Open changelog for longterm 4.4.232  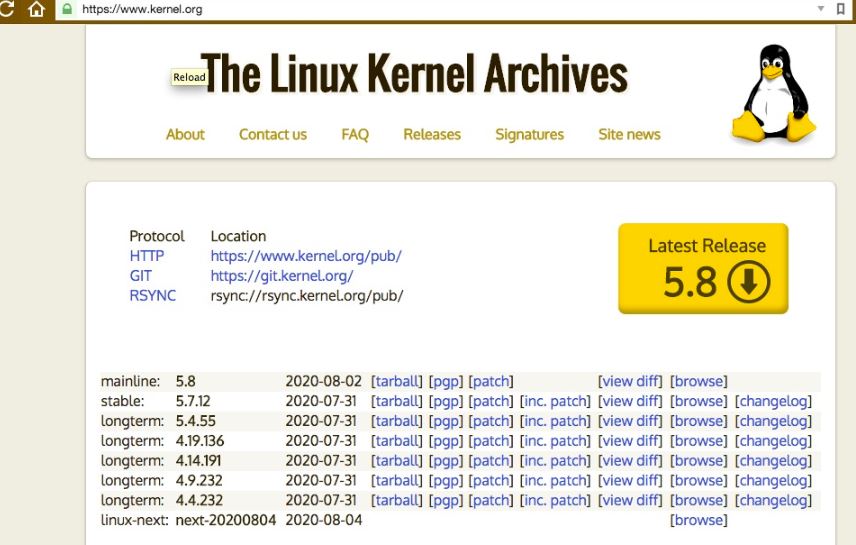(774, 500)
